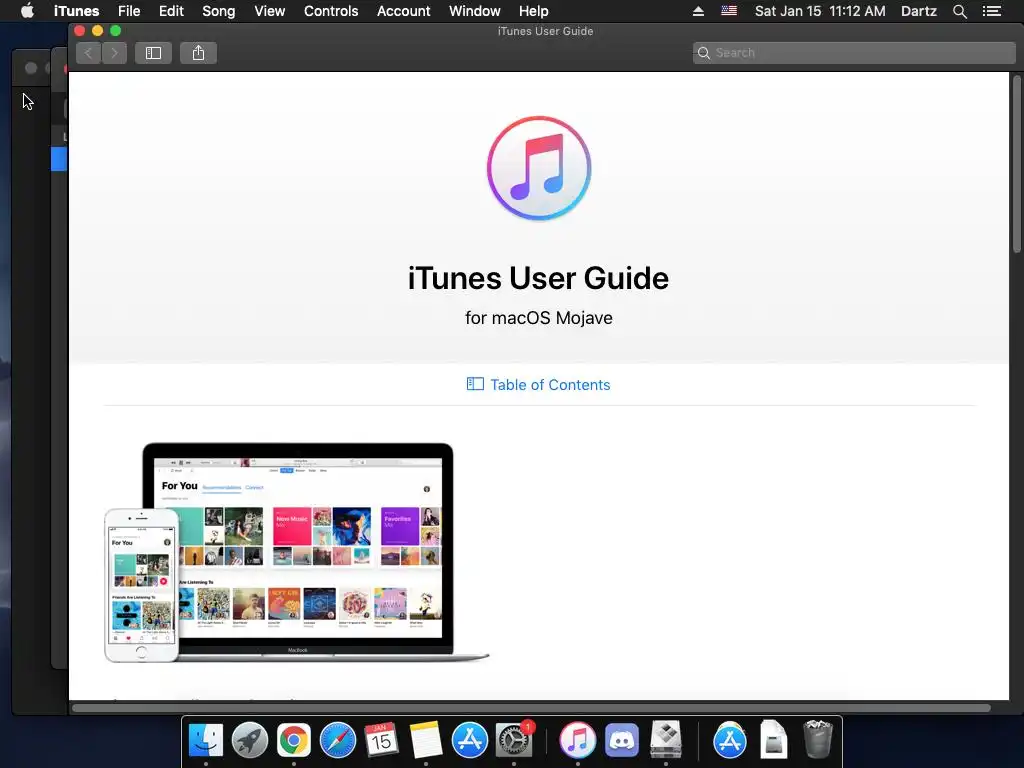Screen dimensions: 1024x768
Task: Go back with the toolbar back arrow
Action: click(x=89, y=53)
